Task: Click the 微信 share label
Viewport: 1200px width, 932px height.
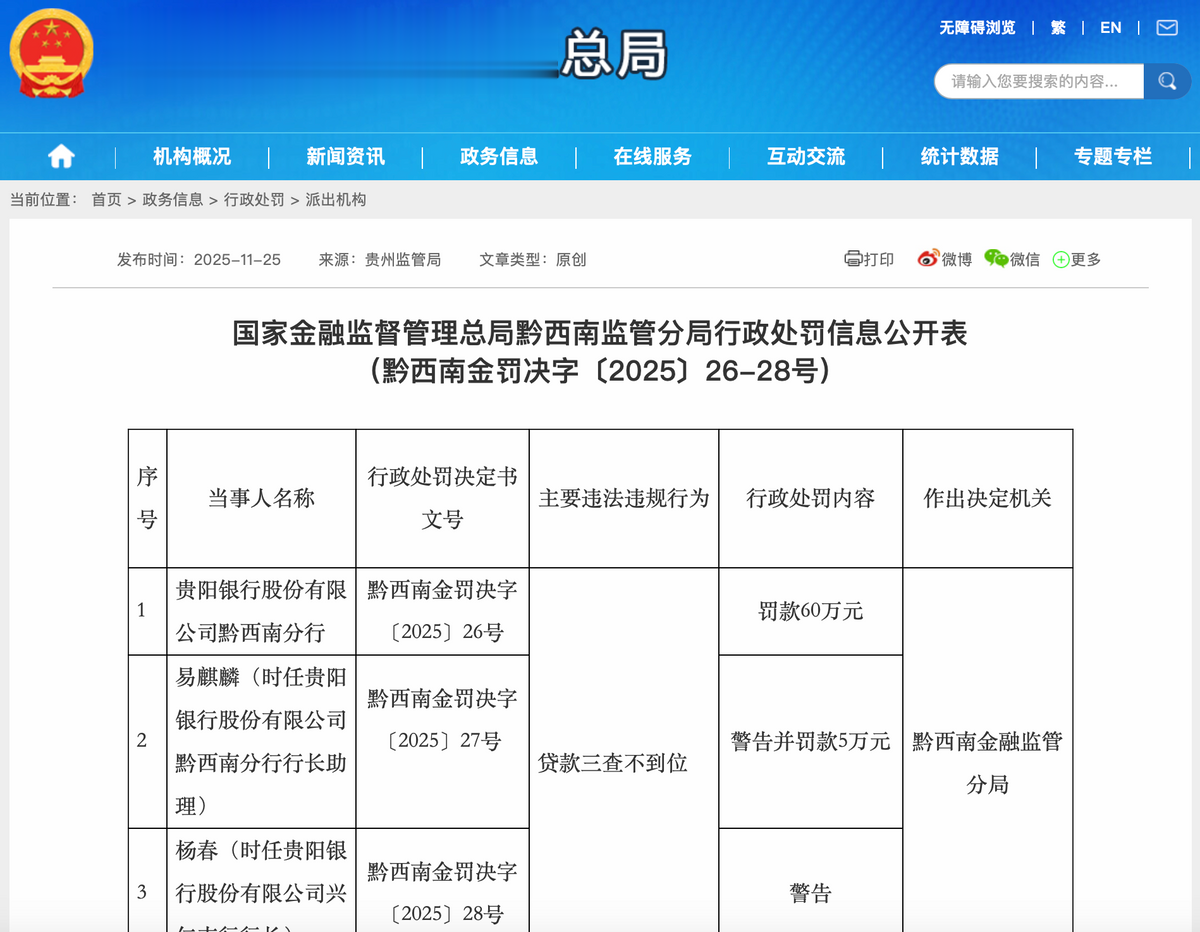Action: pos(1025,259)
